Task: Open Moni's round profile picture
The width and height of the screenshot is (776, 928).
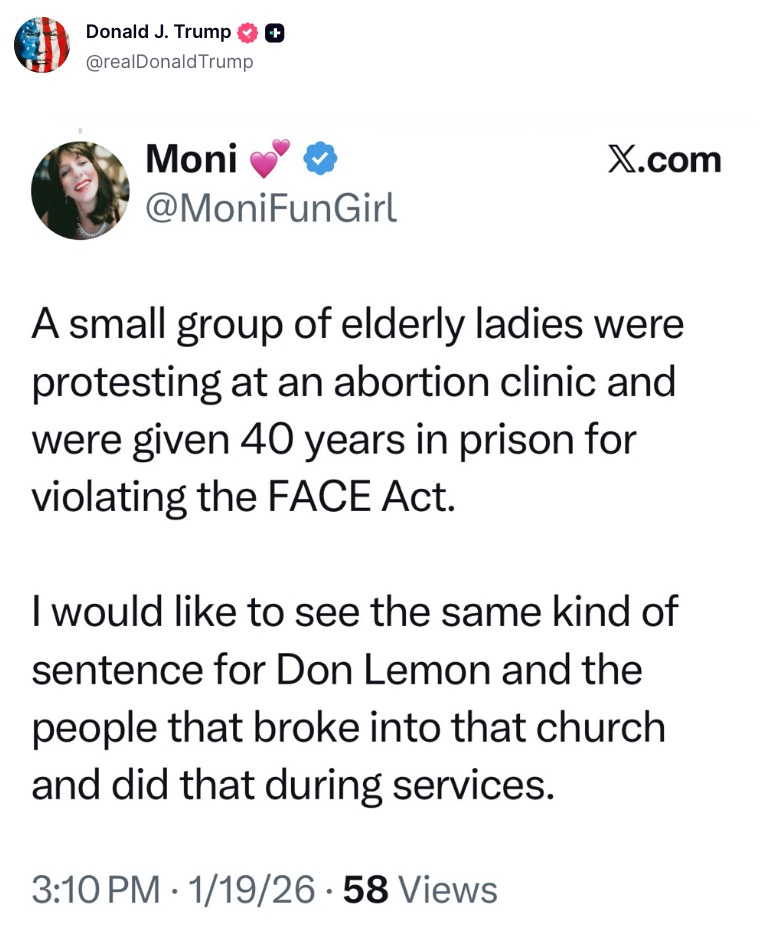Action: pos(80,189)
